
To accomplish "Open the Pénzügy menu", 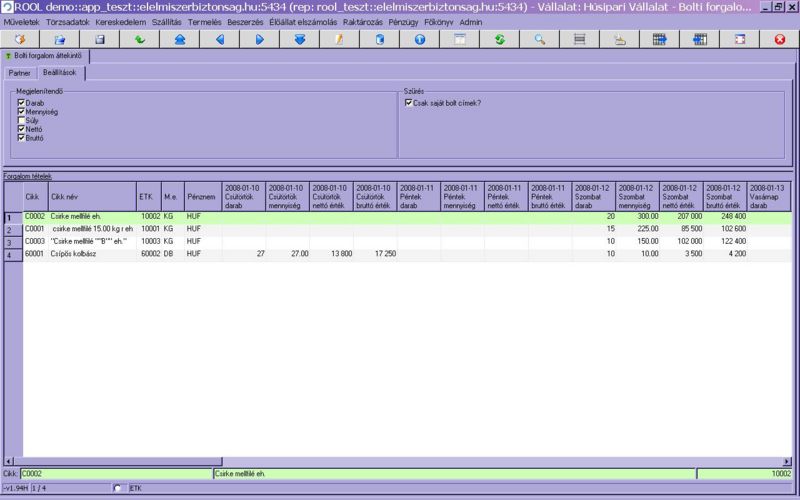I will 405,21.
